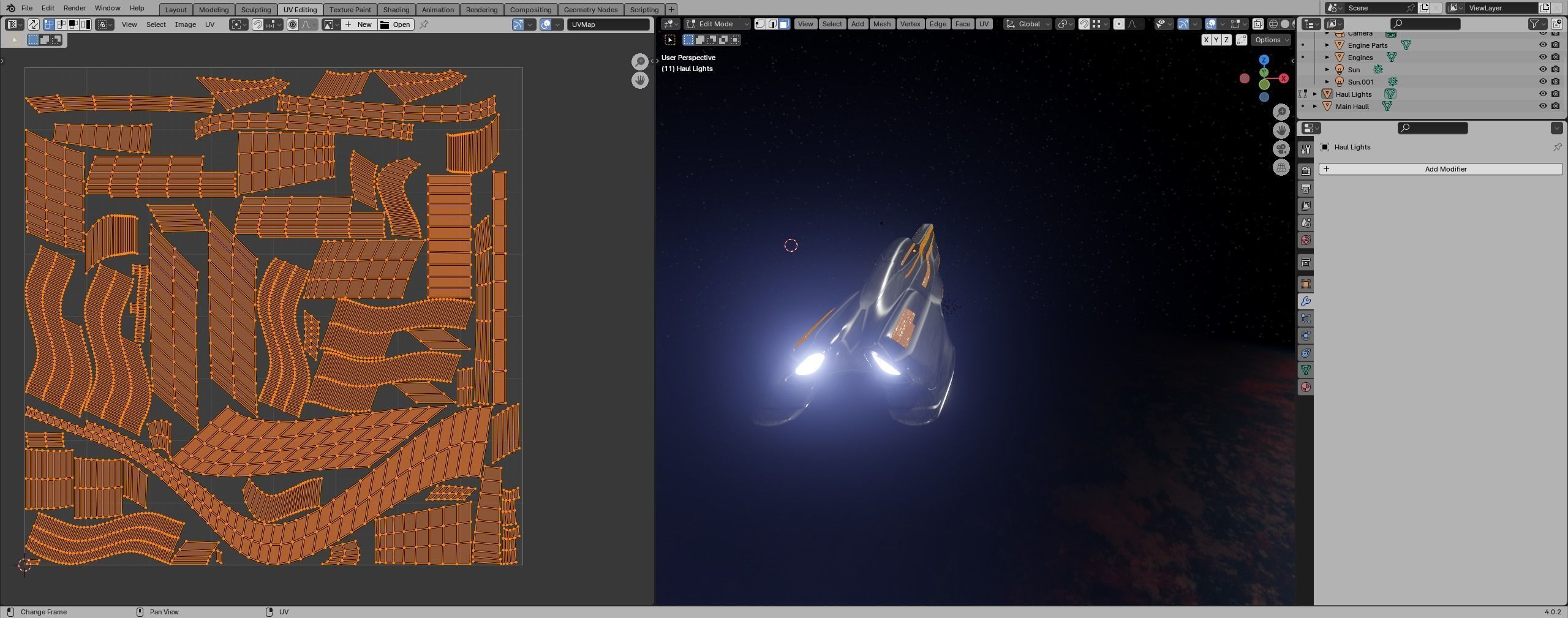1568x618 pixels.
Task: Open the Image menu in UV editor
Action: pyautogui.click(x=185, y=24)
